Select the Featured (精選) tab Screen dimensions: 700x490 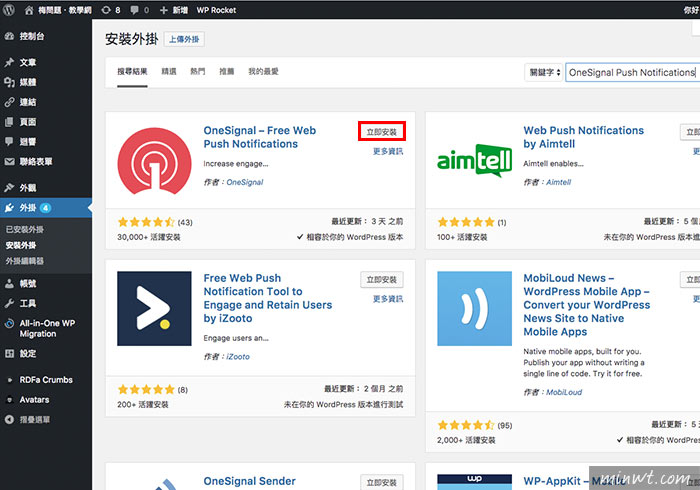169,71
